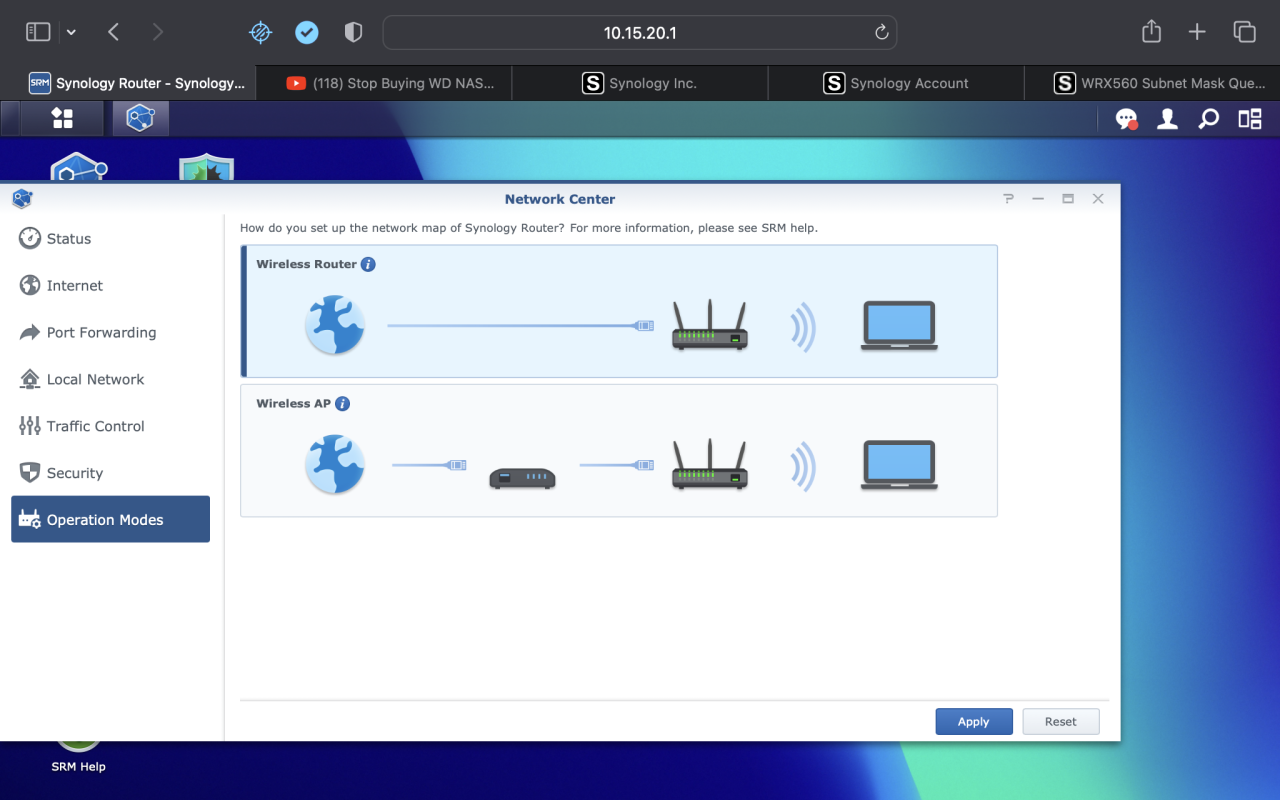Click the info icon beside Wireless AP
This screenshot has height=800, width=1280.
(342, 403)
